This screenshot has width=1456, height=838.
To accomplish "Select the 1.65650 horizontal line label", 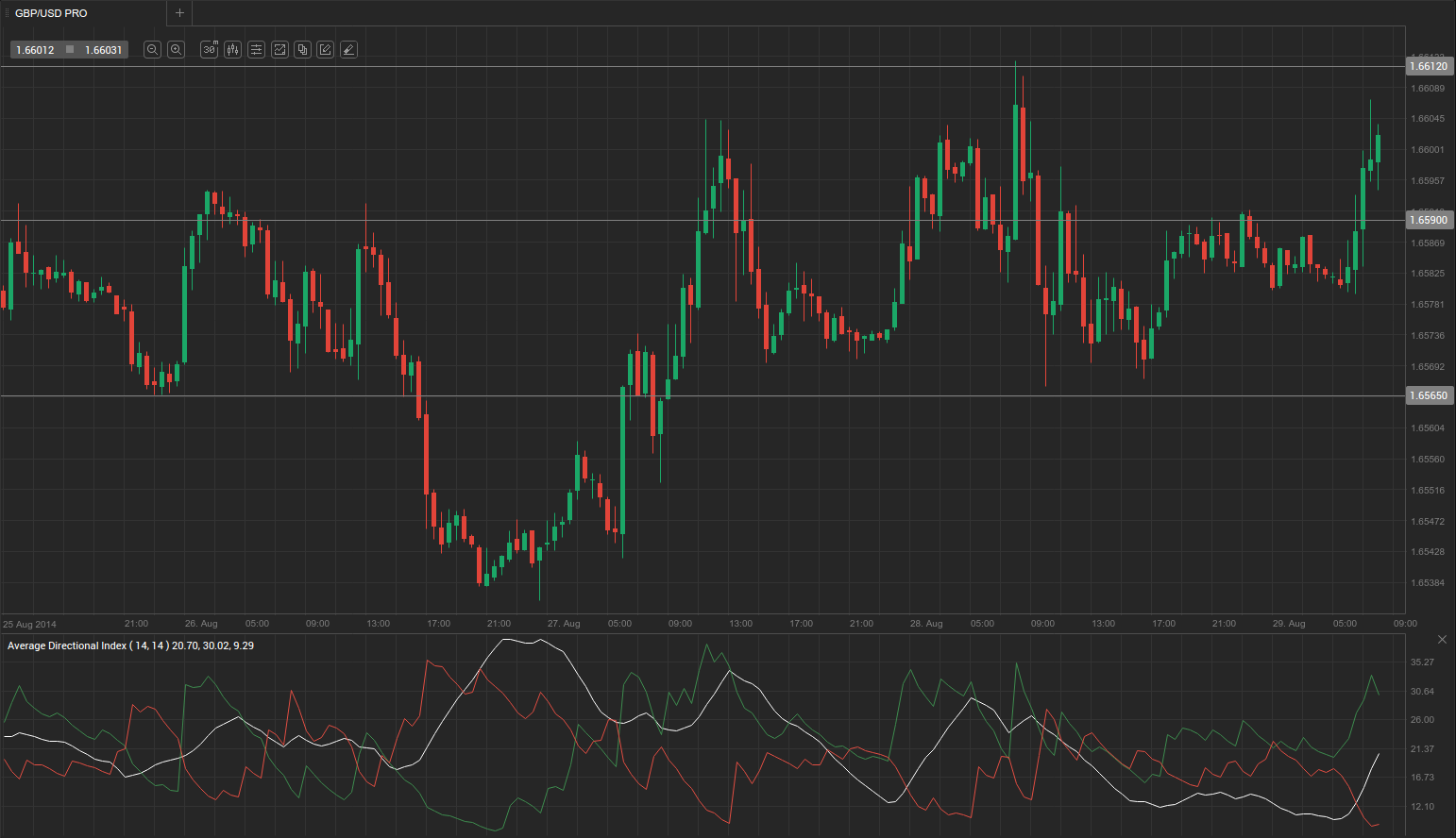I will tap(1428, 395).
